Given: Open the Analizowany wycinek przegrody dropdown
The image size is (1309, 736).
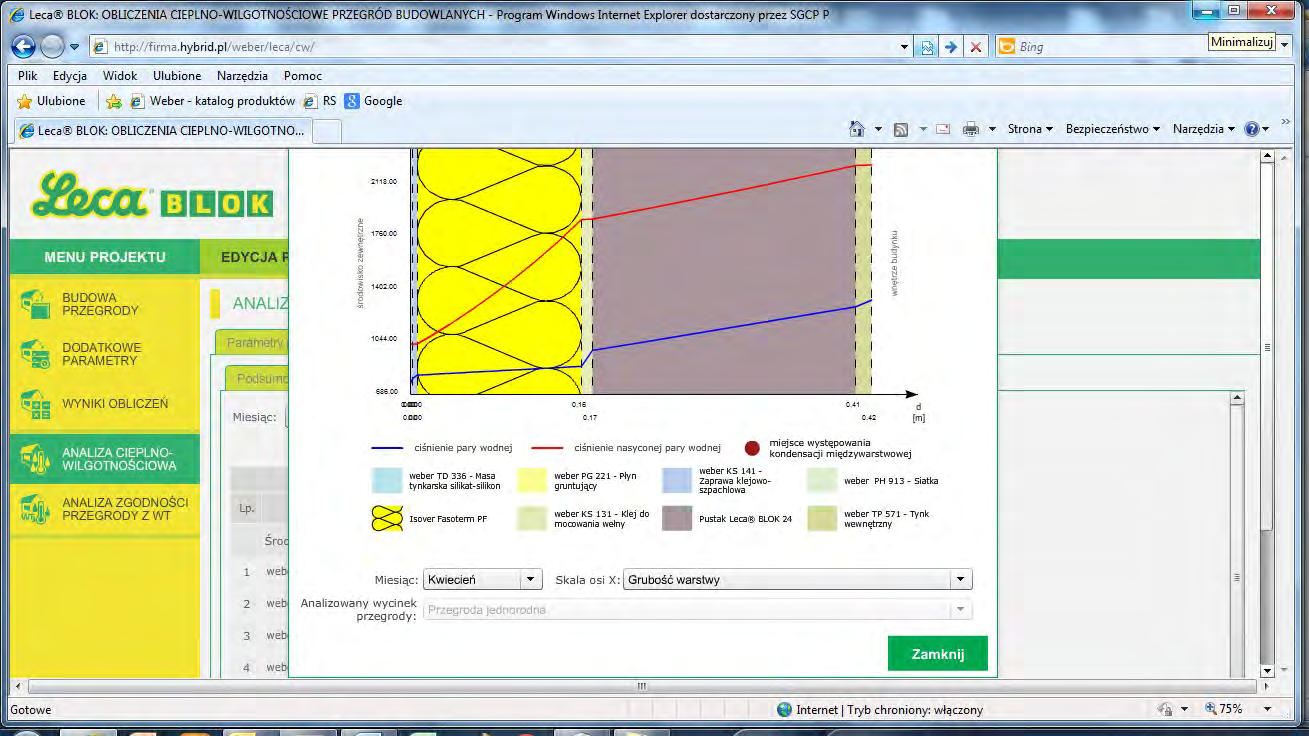Looking at the screenshot, I should pyautogui.click(x=697, y=610).
